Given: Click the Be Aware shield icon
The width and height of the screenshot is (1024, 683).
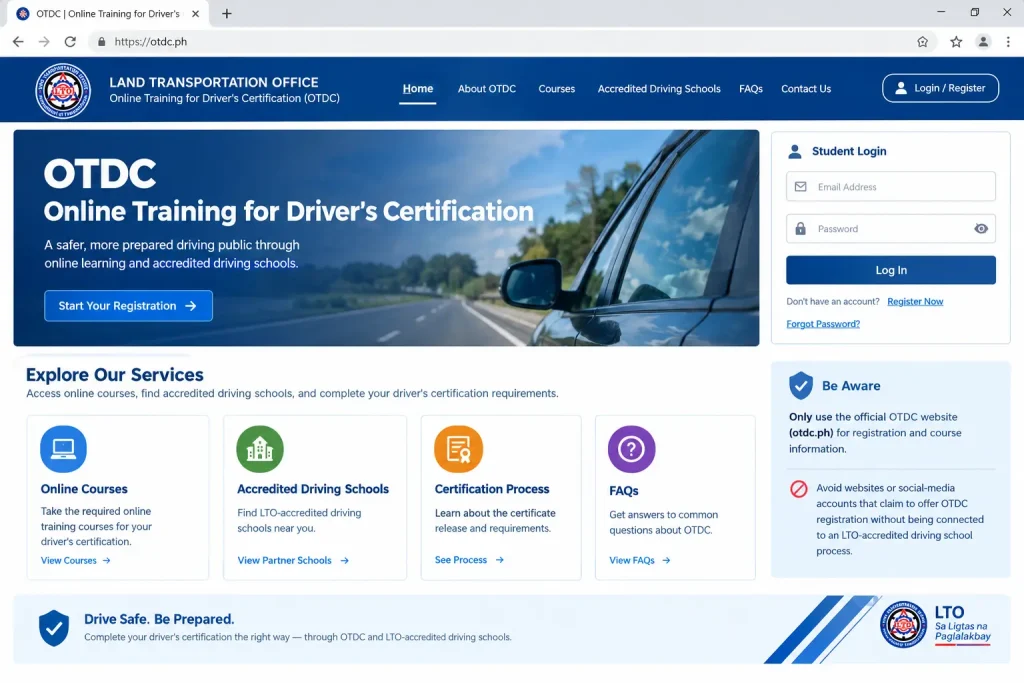Looking at the screenshot, I should coord(801,386).
